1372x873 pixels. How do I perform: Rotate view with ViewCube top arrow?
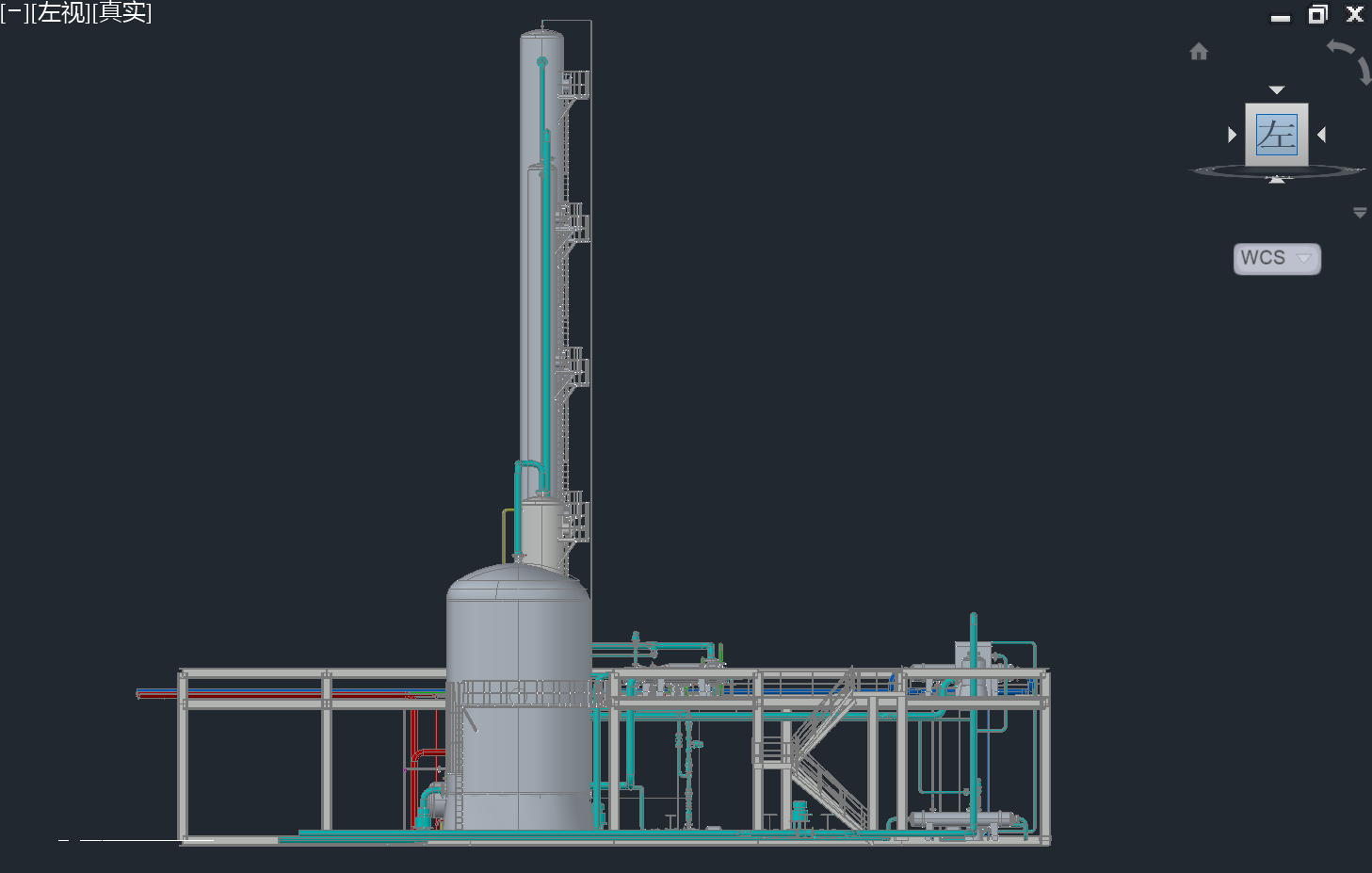[1277, 90]
